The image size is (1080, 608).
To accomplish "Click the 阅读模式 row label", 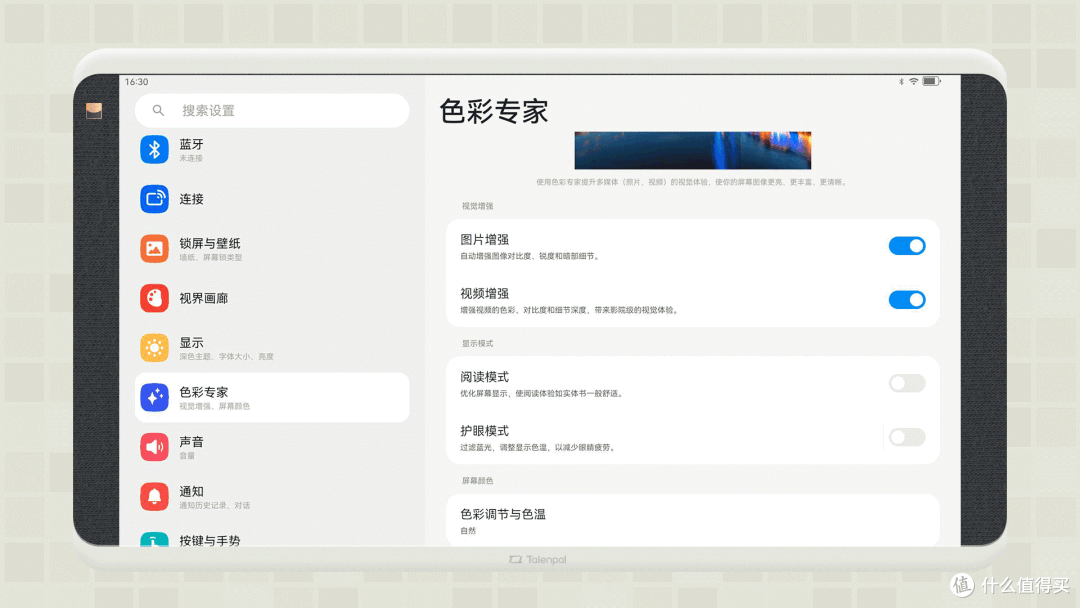I will click(484, 377).
